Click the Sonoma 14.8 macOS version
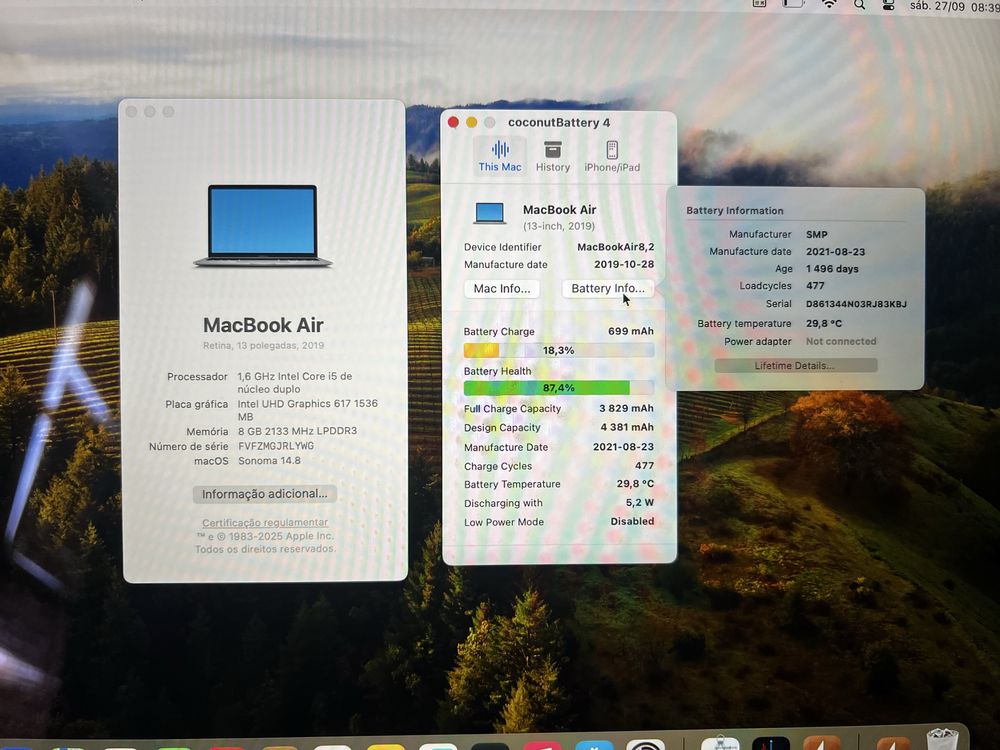This screenshot has width=1000, height=750. click(x=269, y=460)
